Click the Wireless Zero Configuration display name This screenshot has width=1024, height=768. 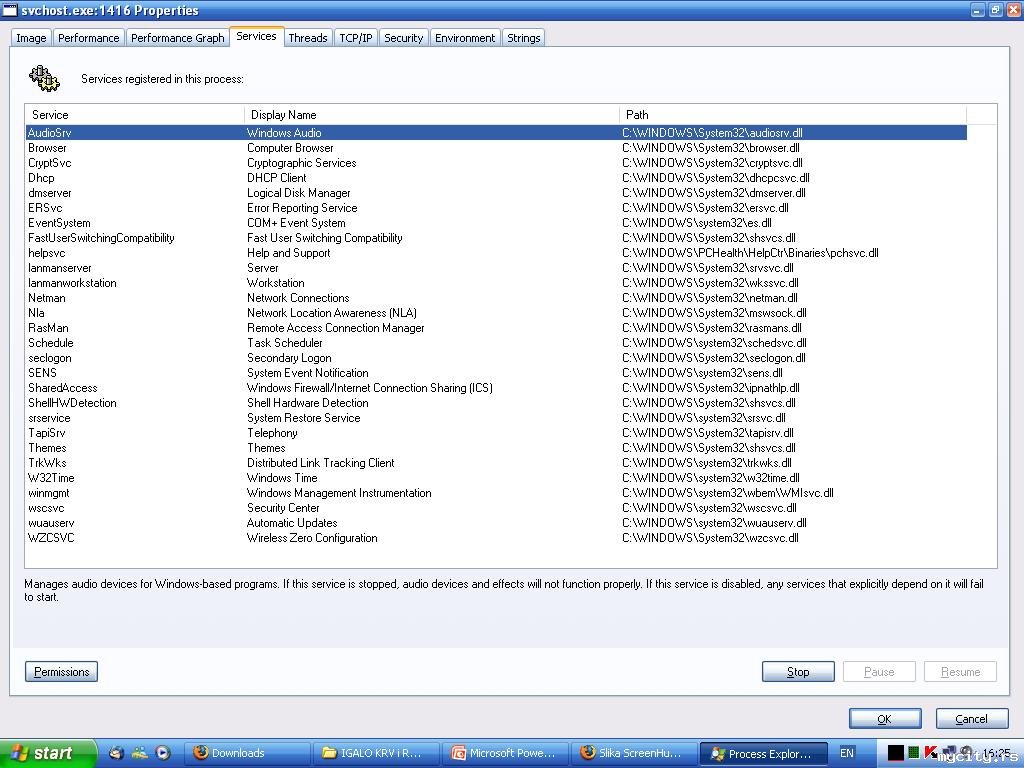(312, 538)
